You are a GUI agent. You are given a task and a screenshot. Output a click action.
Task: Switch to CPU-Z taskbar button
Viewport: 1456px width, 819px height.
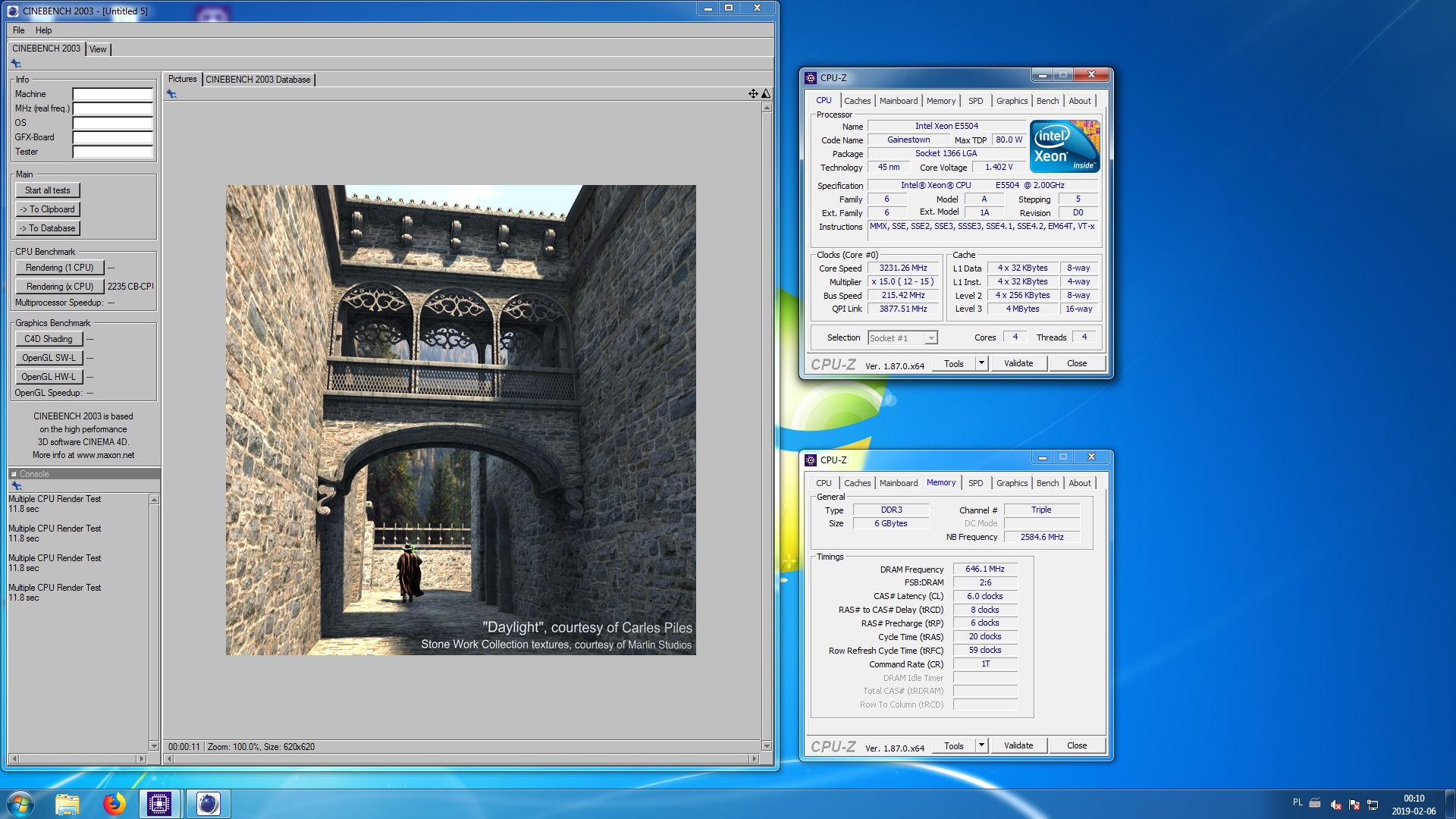[159, 804]
